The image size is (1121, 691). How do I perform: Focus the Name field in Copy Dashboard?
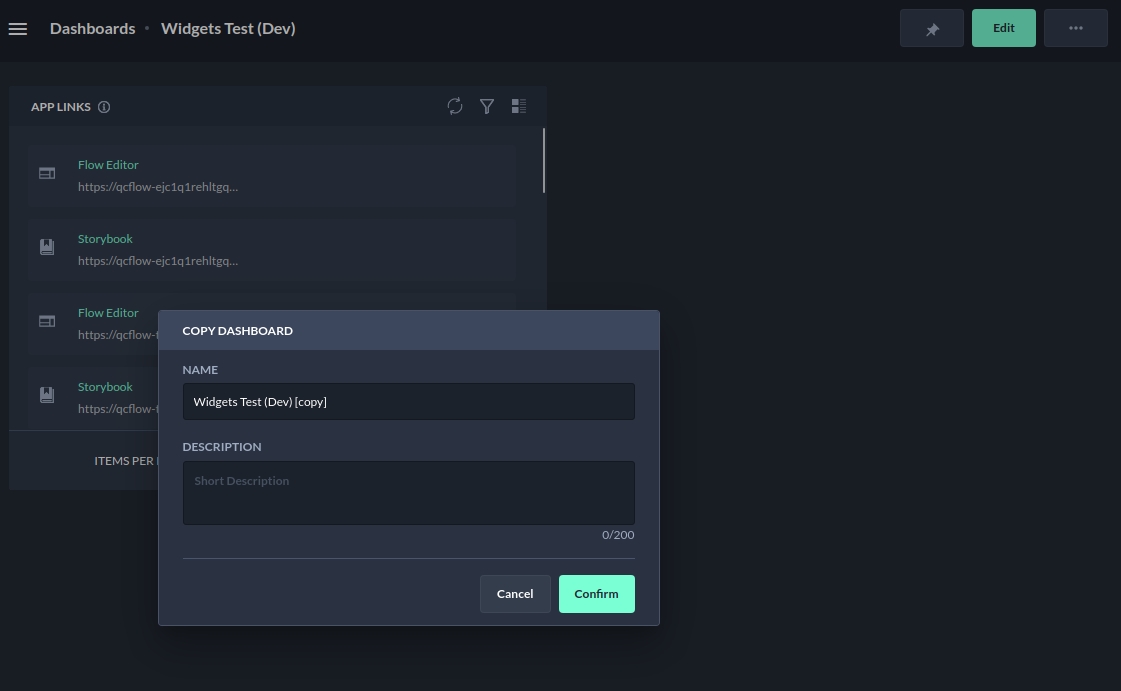pyautogui.click(x=408, y=402)
